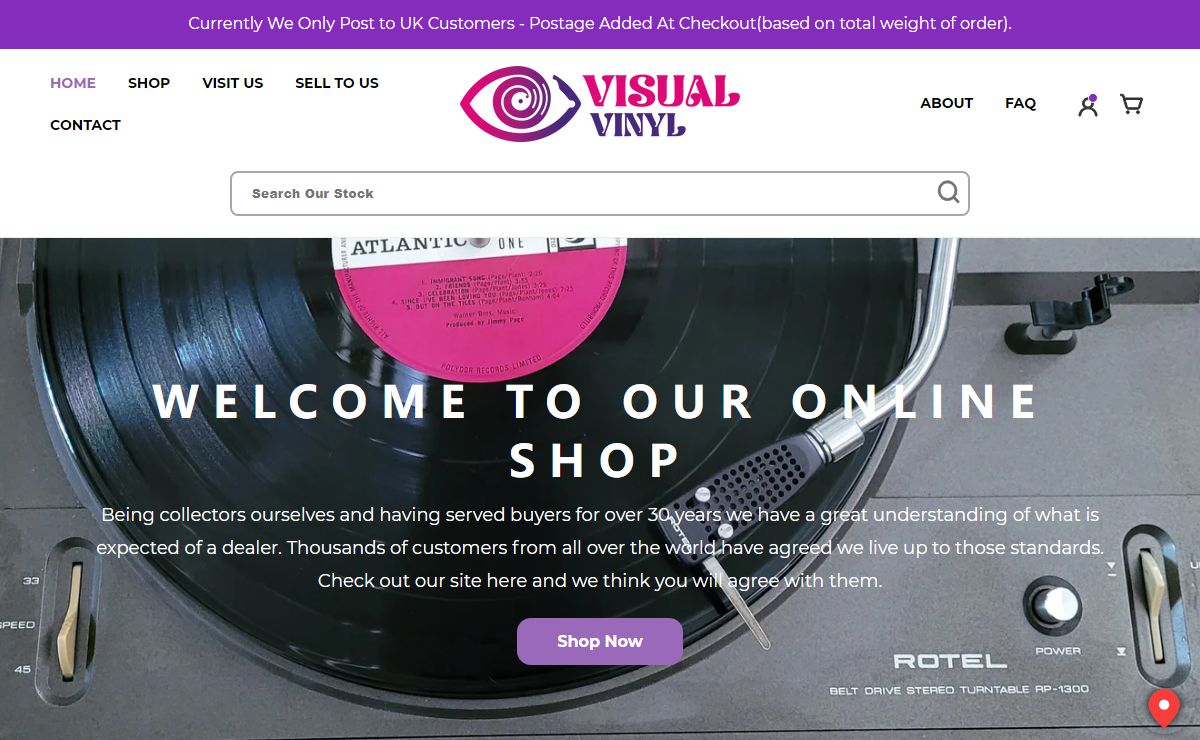Click the magnifying glass search icon

tap(948, 192)
